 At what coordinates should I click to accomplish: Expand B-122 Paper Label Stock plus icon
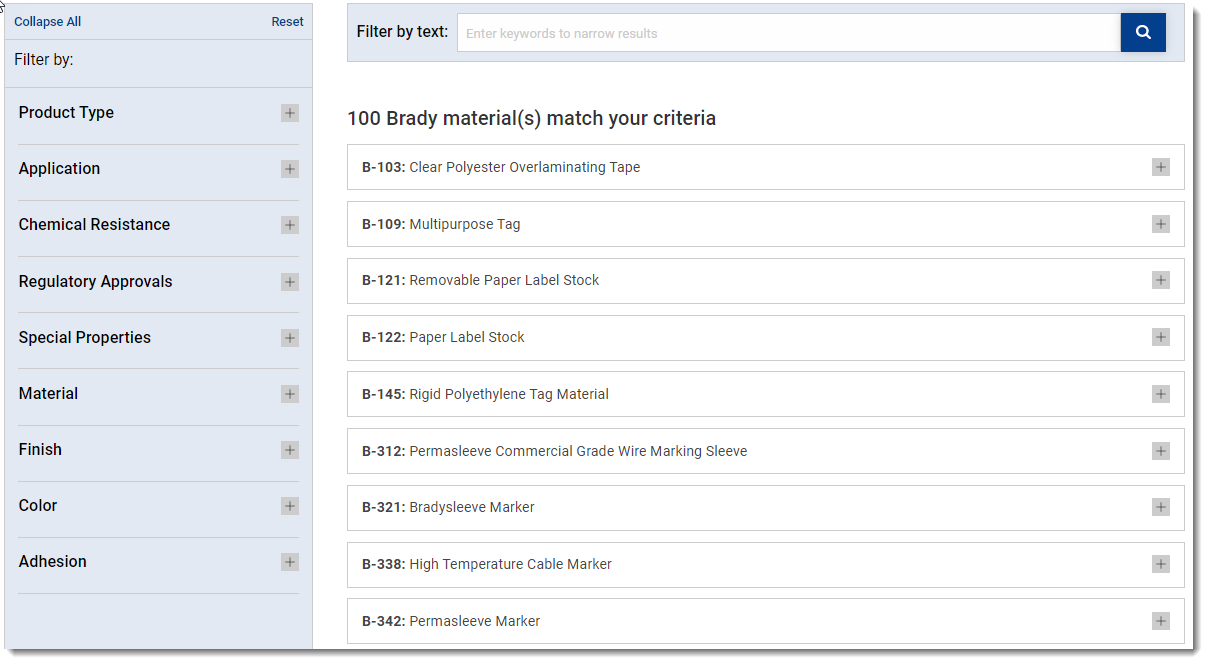click(x=1161, y=337)
